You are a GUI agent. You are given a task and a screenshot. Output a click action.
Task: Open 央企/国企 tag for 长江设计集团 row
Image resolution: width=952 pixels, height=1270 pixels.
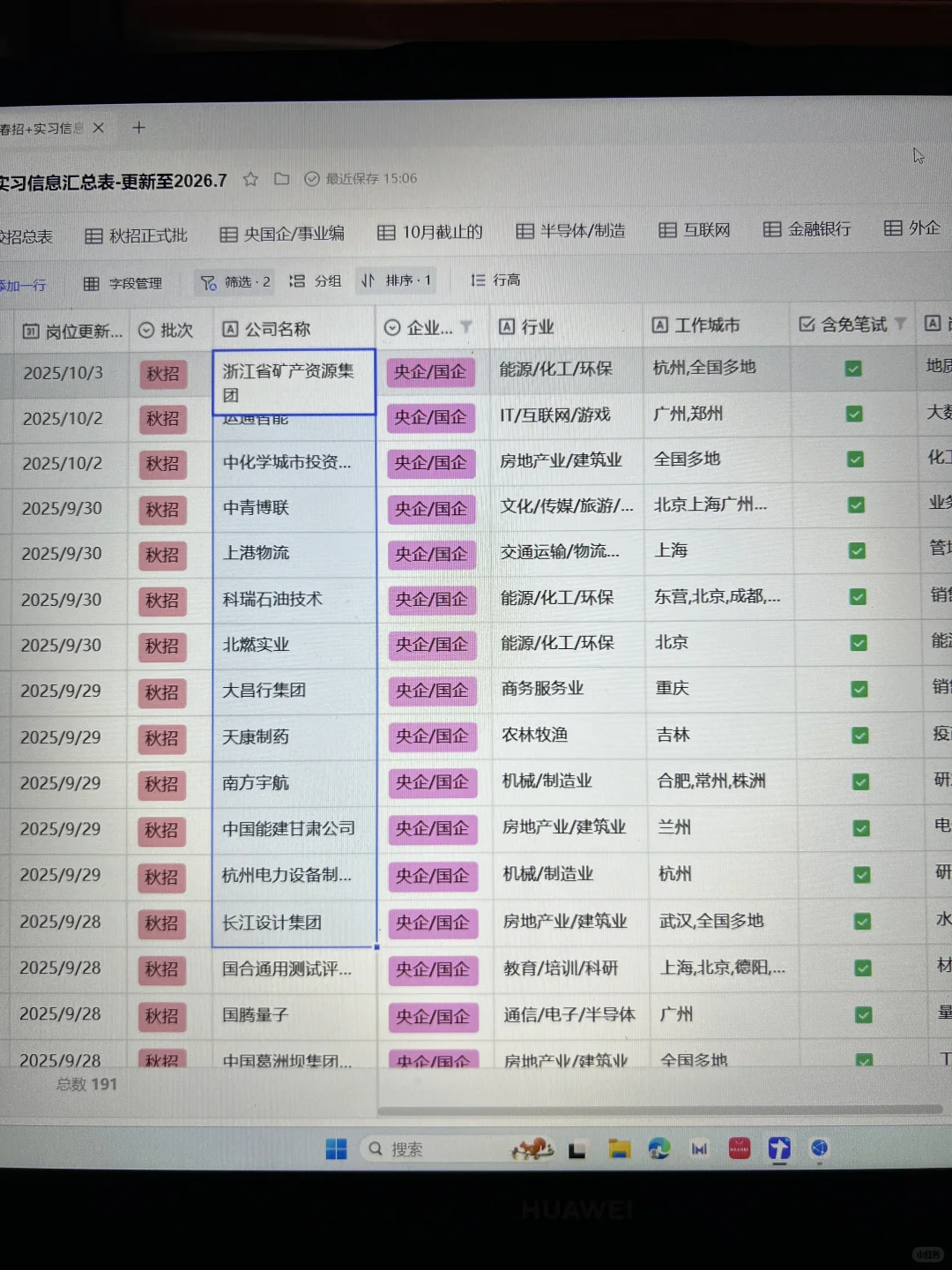click(432, 923)
